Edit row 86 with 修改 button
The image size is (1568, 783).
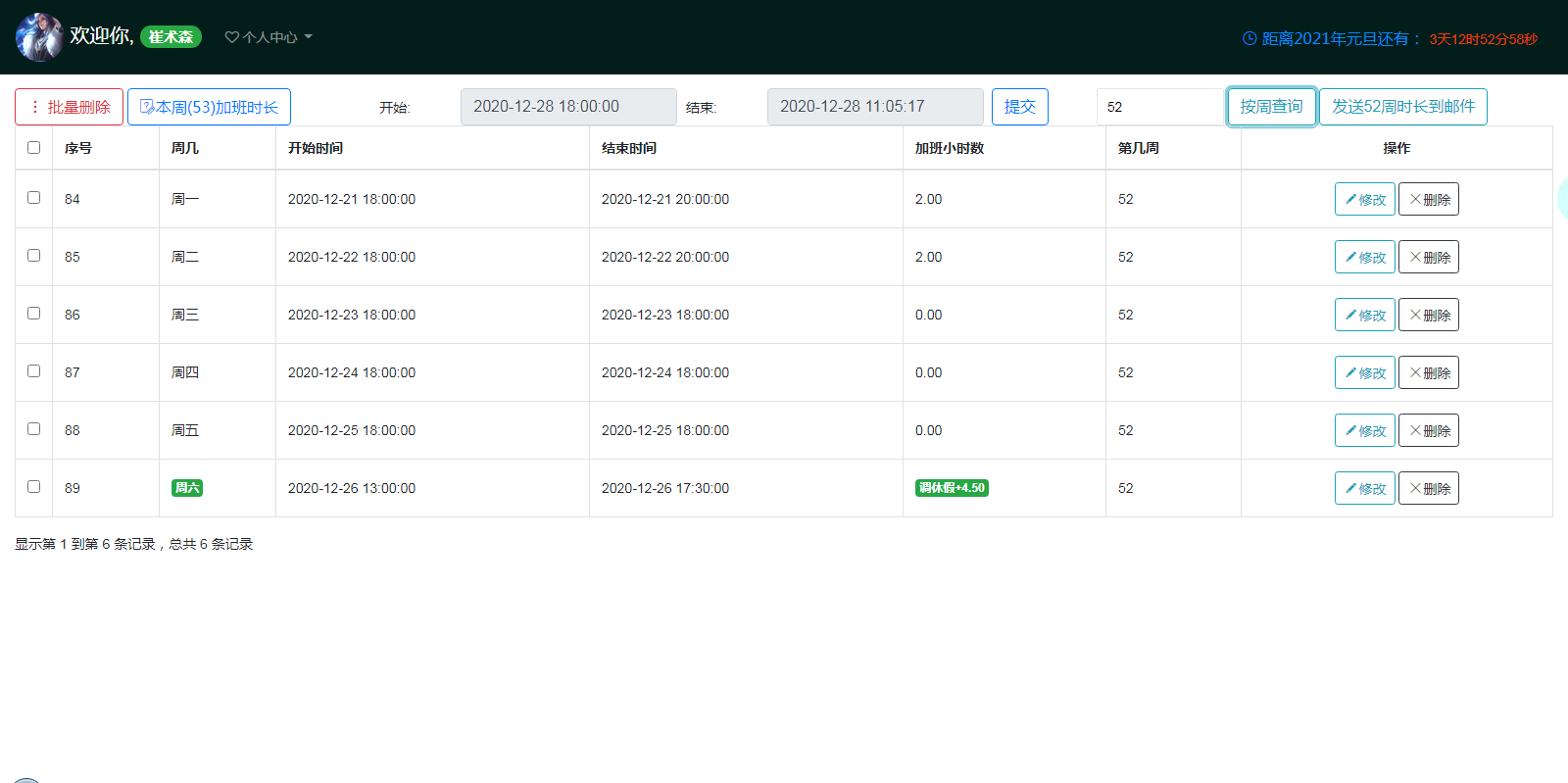coord(1365,315)
